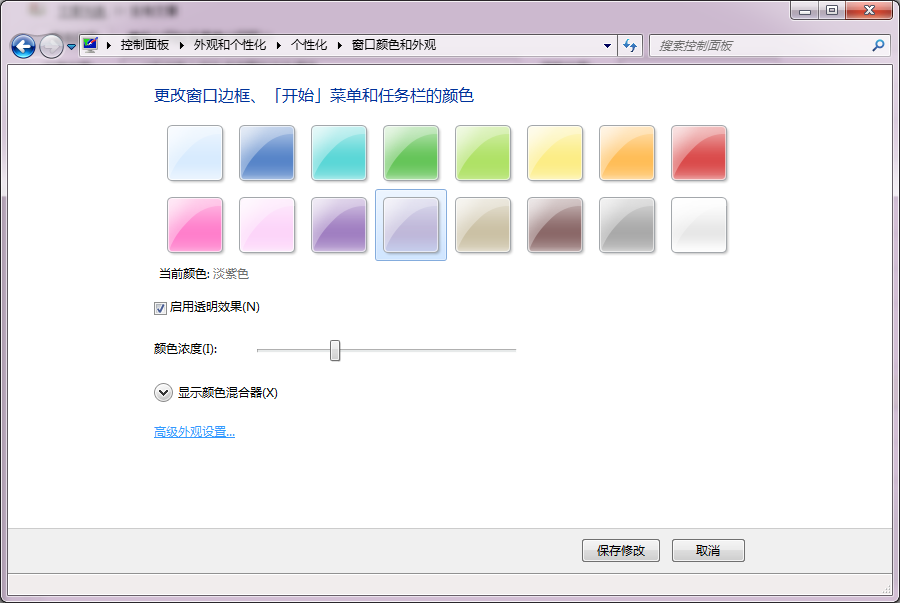Click the 保存修改 button
The width and height of the screenshot is (900, 603).
[x=620, y=550]
